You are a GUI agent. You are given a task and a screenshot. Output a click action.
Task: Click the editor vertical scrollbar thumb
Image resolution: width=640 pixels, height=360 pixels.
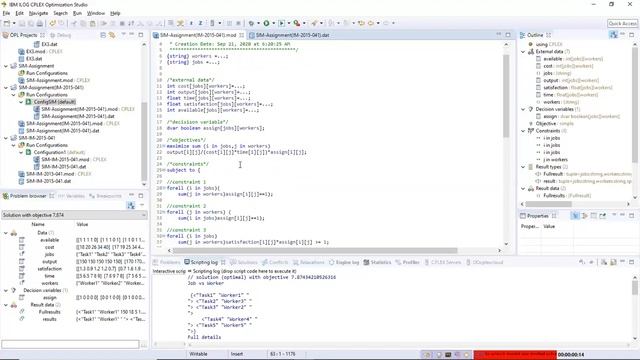pyautogui.click(x=506, y=96)
